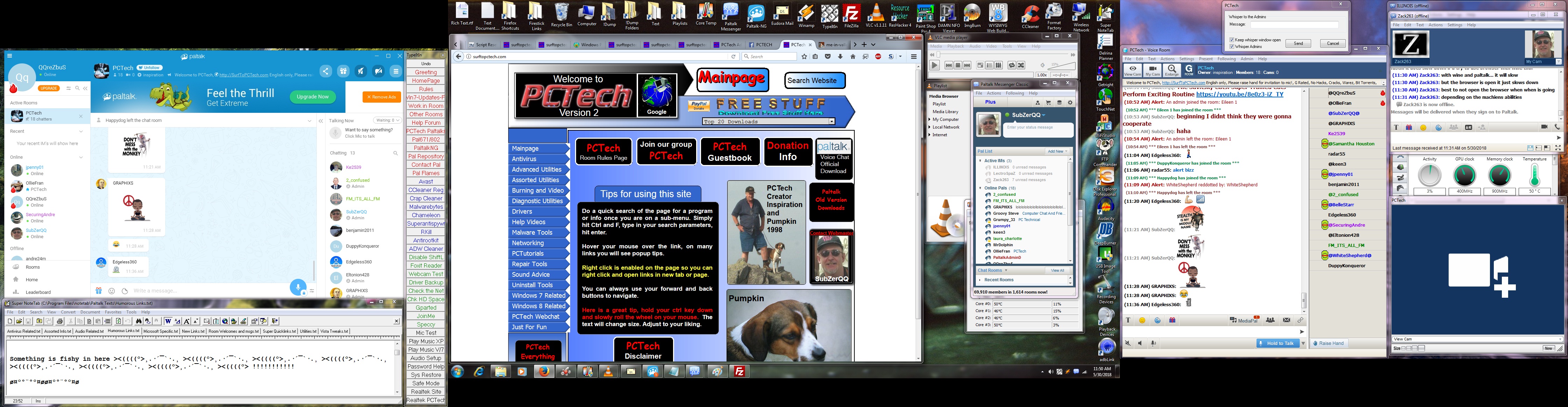This screenshot has height=407, width=1568.
Task: Click Enlarge magnifier button in Voice Room
Action: [x=1172, y=70]
